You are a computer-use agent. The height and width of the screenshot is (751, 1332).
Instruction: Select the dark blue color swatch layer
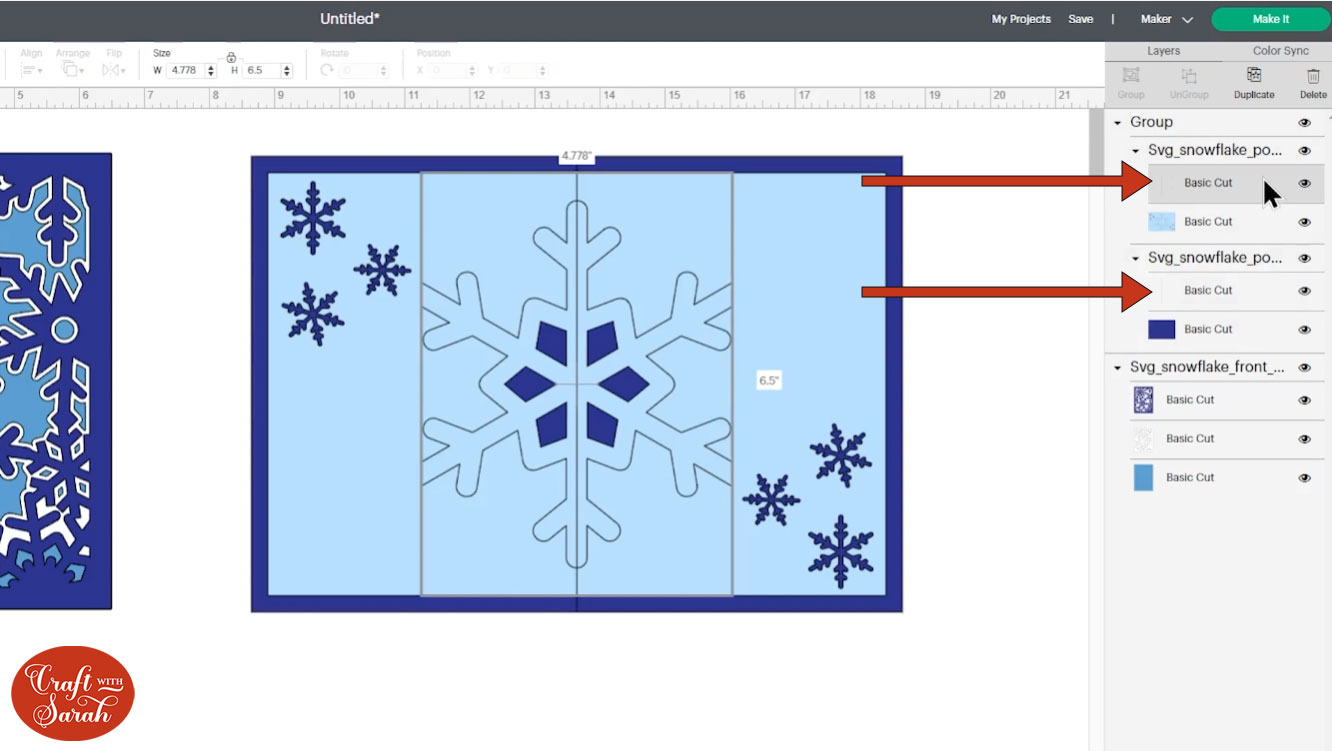pos(1162,330)
